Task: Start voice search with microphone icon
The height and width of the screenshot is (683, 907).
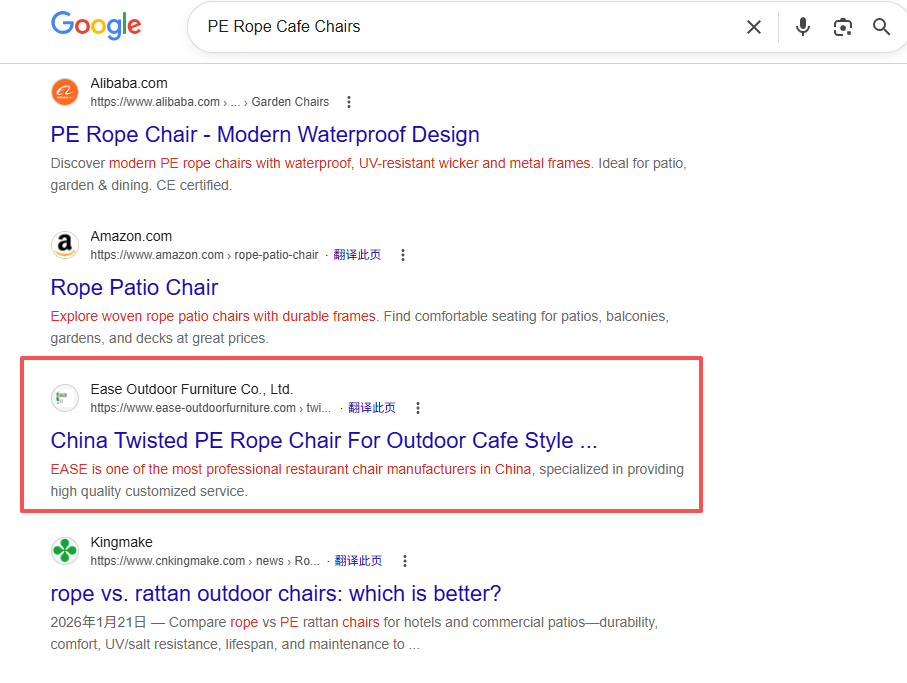Action: 803,27
